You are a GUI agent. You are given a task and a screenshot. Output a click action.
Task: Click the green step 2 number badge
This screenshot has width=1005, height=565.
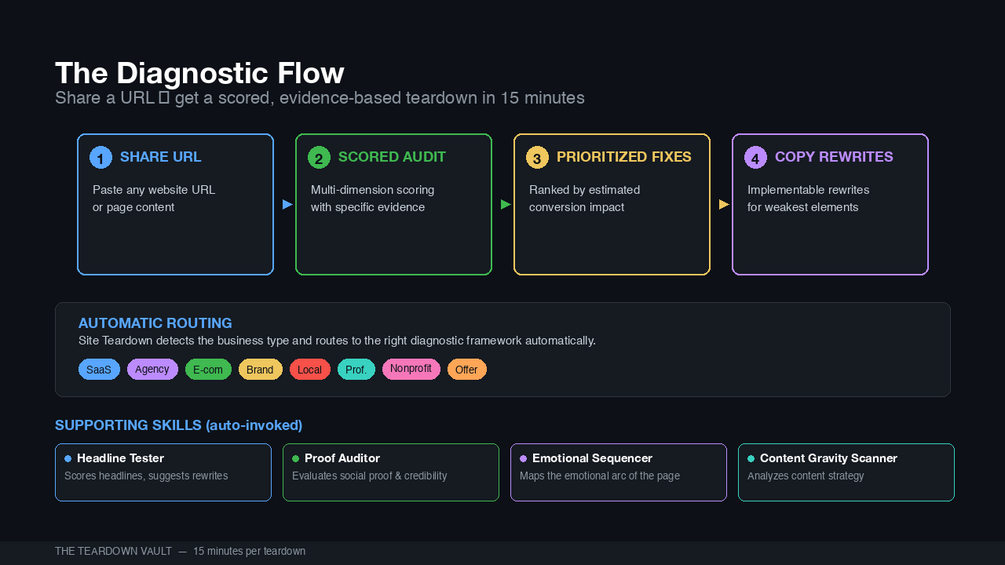(x=319, y=158)
